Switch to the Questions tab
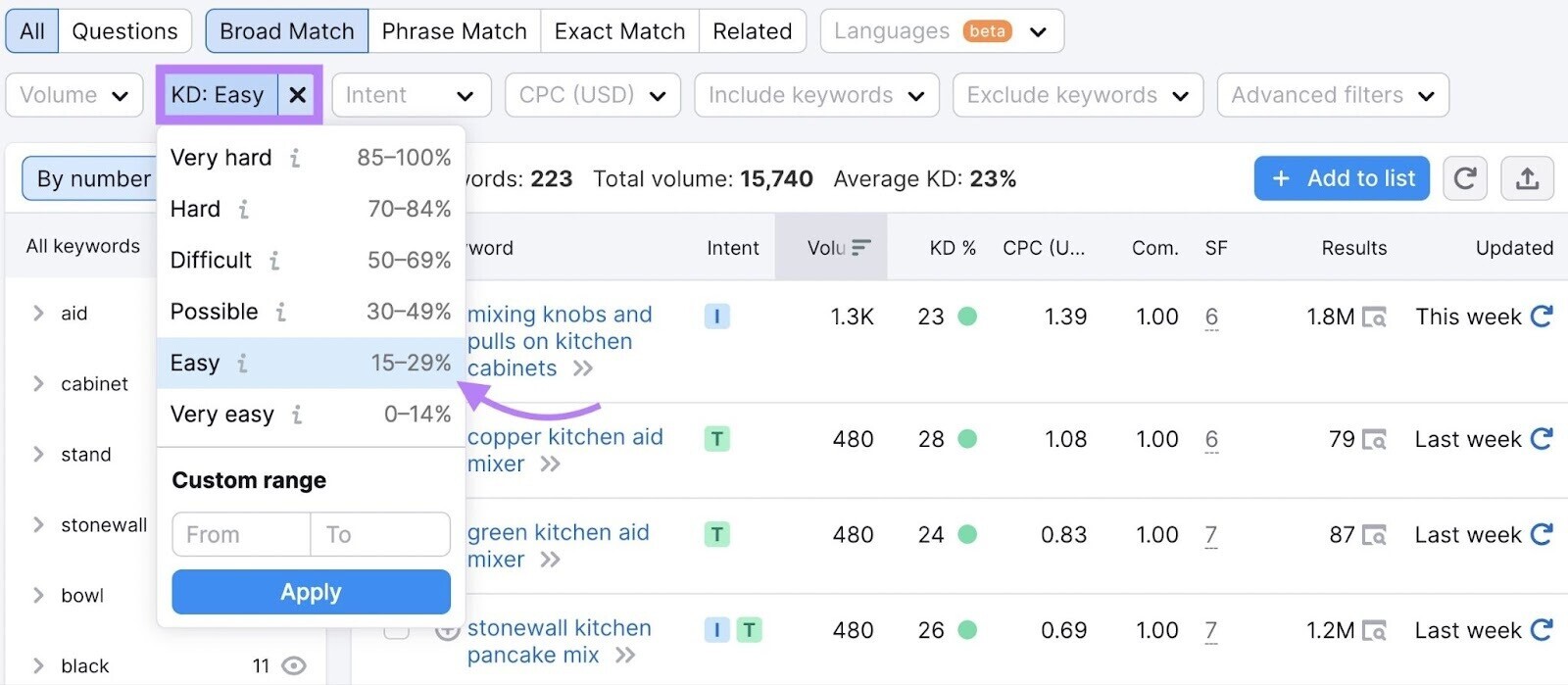 124,31
